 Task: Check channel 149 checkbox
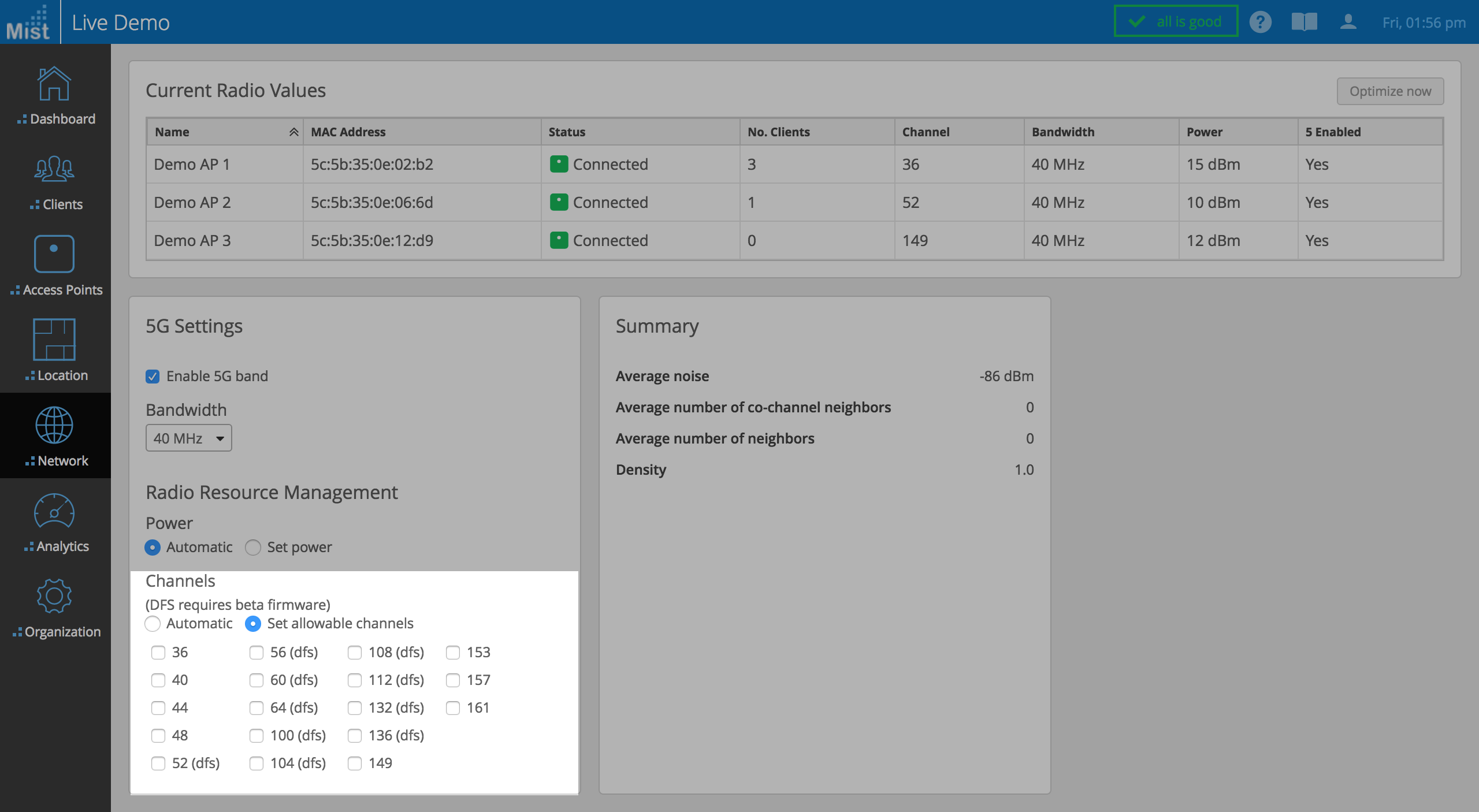tap(355, 763)
